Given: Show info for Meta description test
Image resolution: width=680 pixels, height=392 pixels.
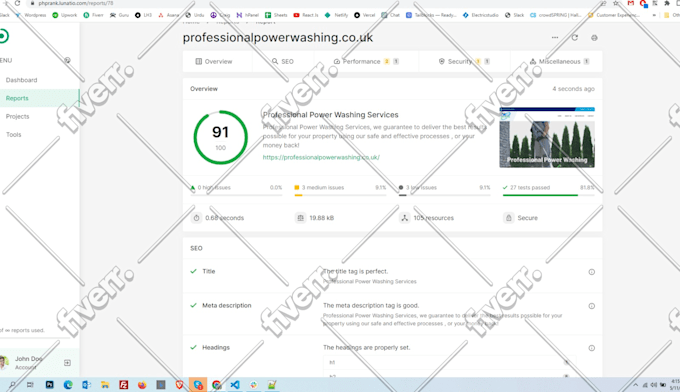Looking at the screenshot, I should coord(592,306).
